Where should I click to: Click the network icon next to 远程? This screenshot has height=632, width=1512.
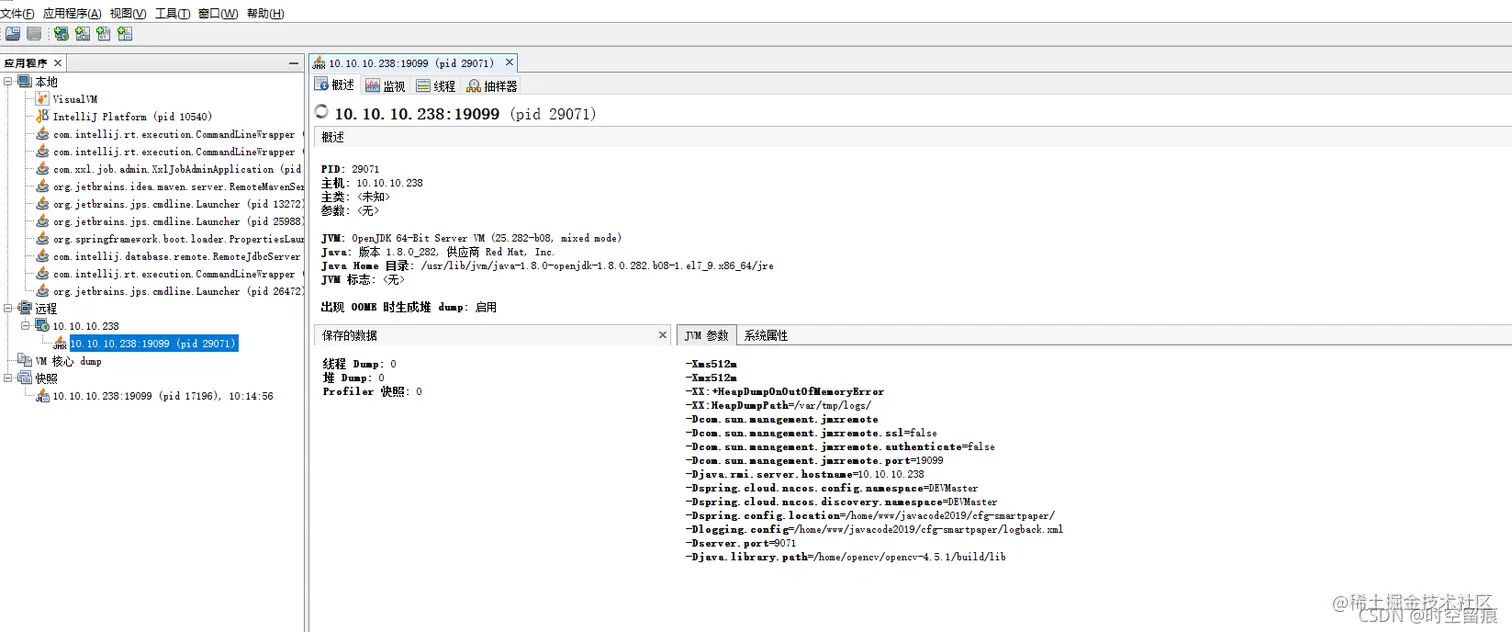[x=24, y=309]
